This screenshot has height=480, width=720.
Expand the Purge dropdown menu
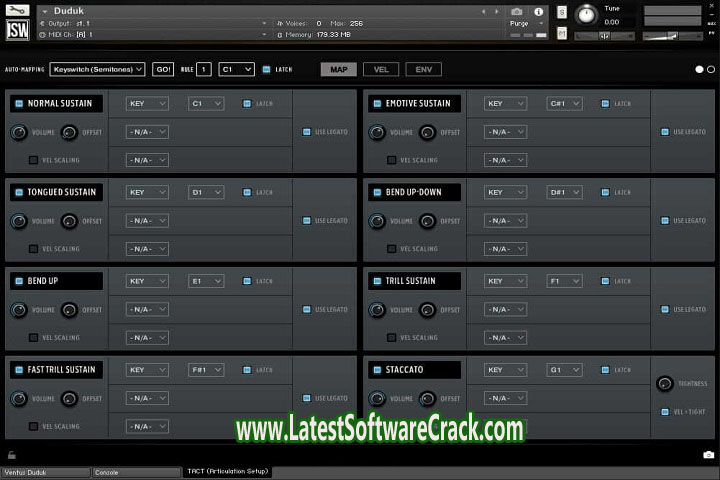click(527, 23)
